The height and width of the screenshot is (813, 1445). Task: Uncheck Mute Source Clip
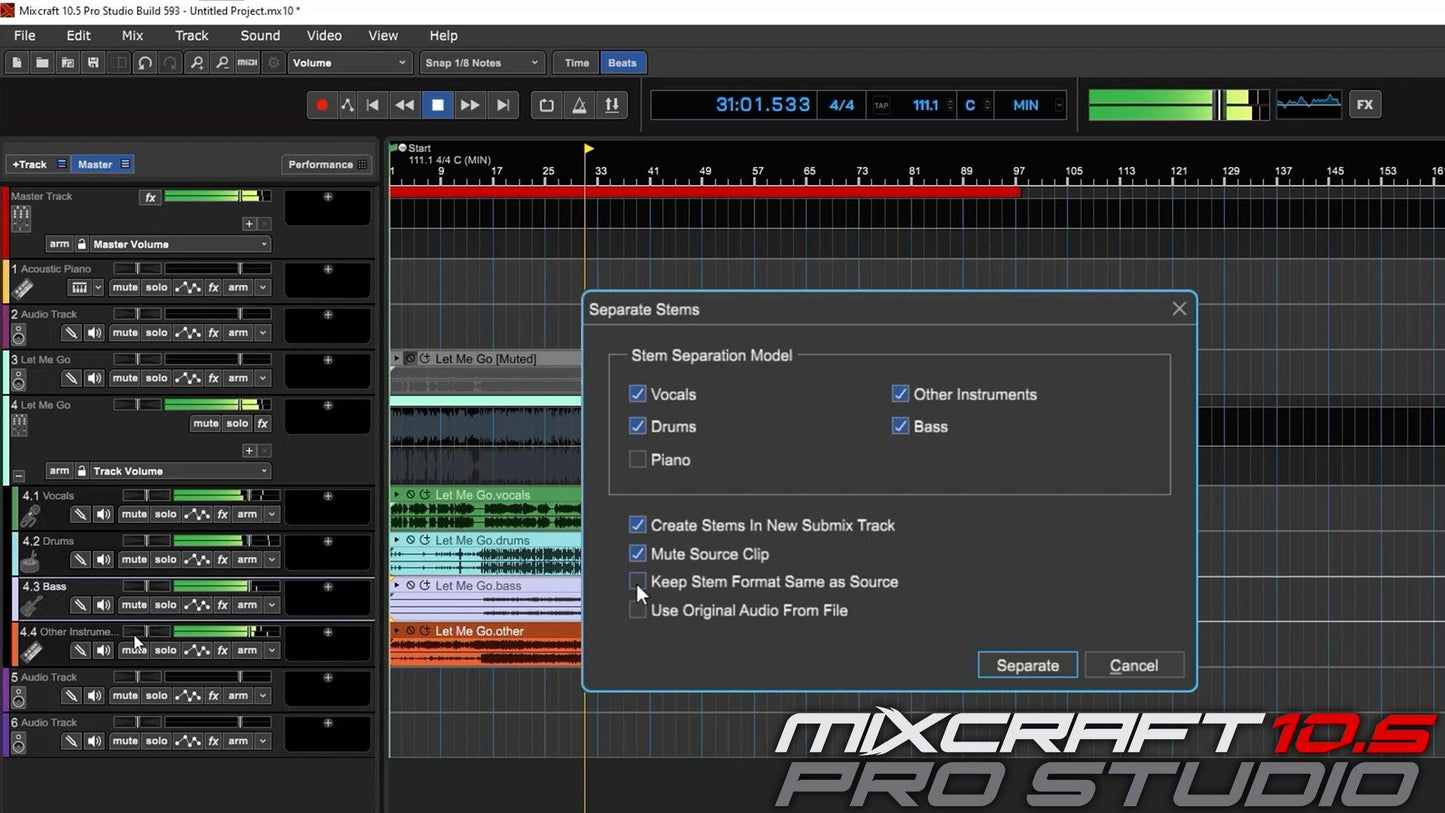(637, 553)
